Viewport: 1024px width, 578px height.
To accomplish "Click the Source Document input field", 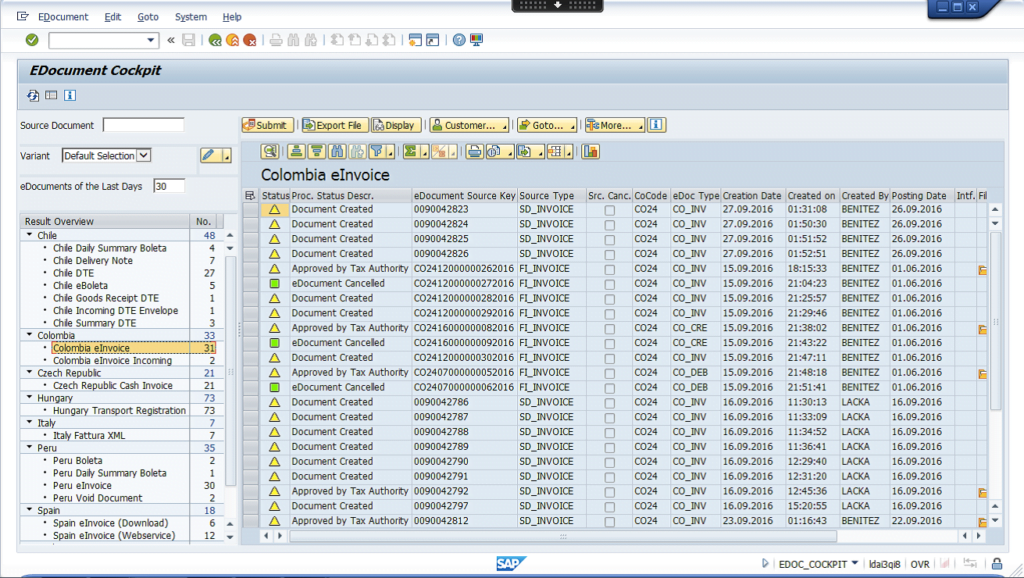I will (x=144, y=125).
